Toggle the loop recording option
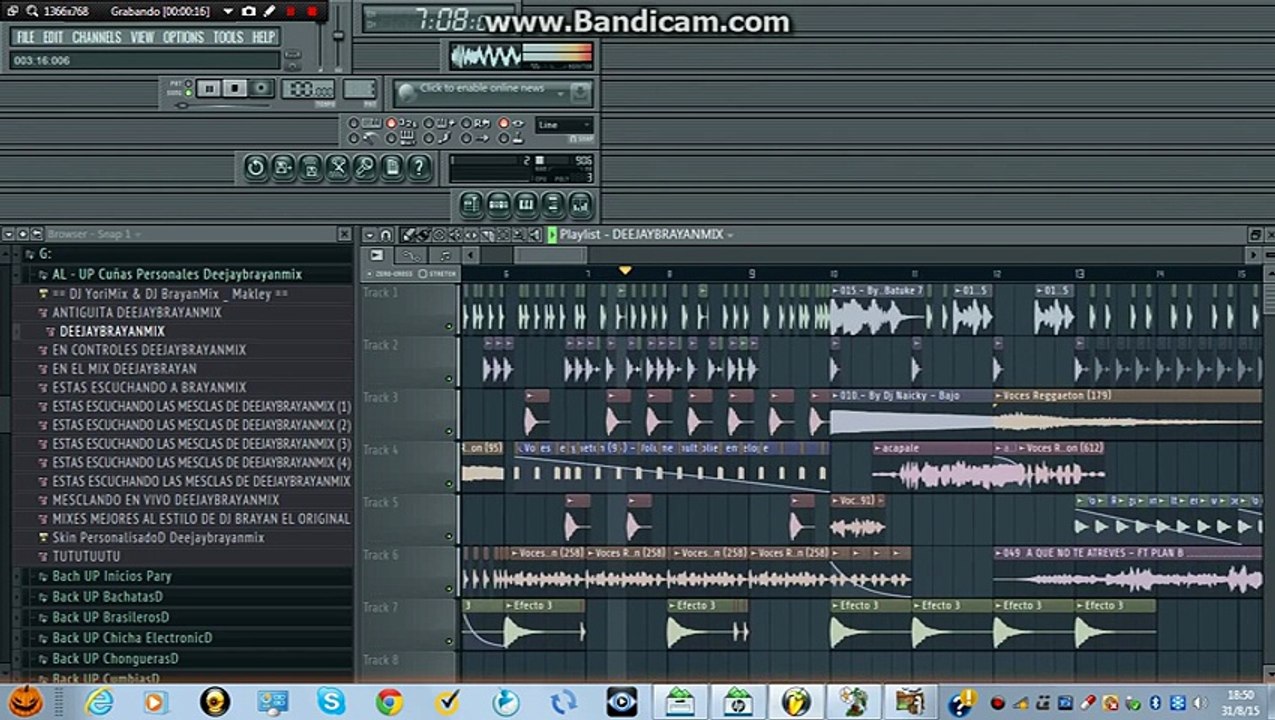This screenshot has width=1275, height=720. tap(466, 124)
